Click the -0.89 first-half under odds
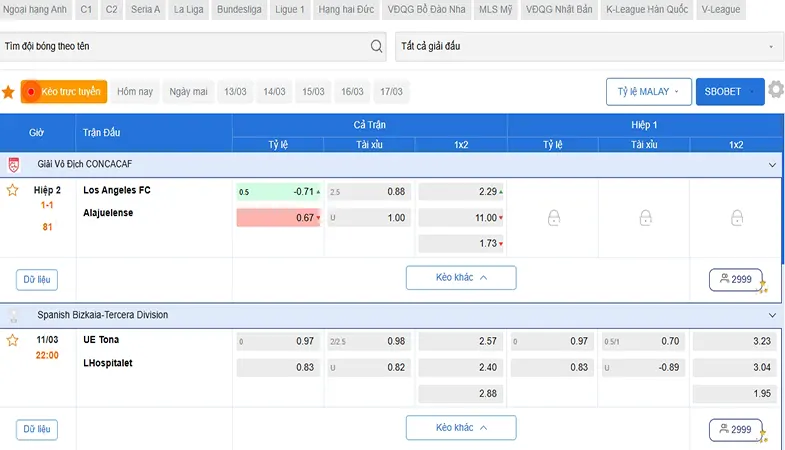Viewport: 785px width, 450px height. coord(644,367)
